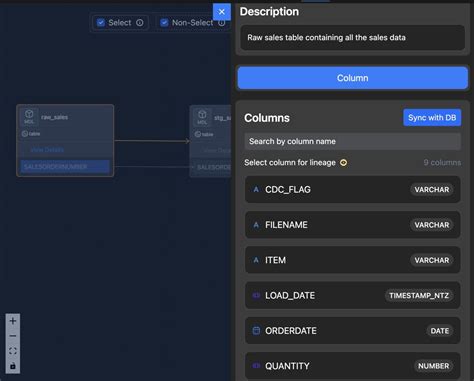Toggle the Select checkbox
Image resolution: width=474 pixels, height=381 pixels.
tap(101, 23)
